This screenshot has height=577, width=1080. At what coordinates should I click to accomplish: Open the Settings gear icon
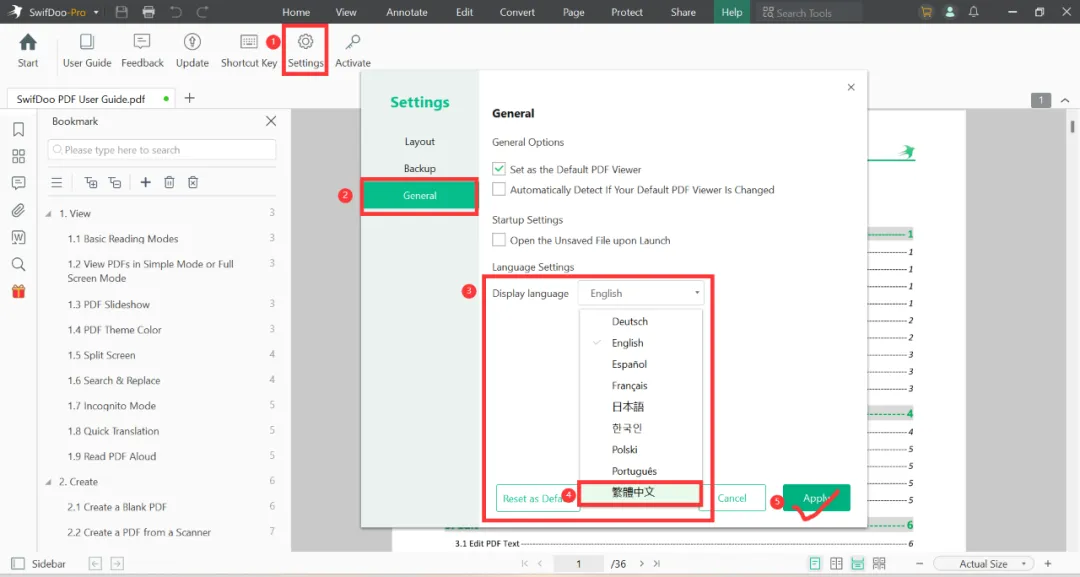pos(305,42)
